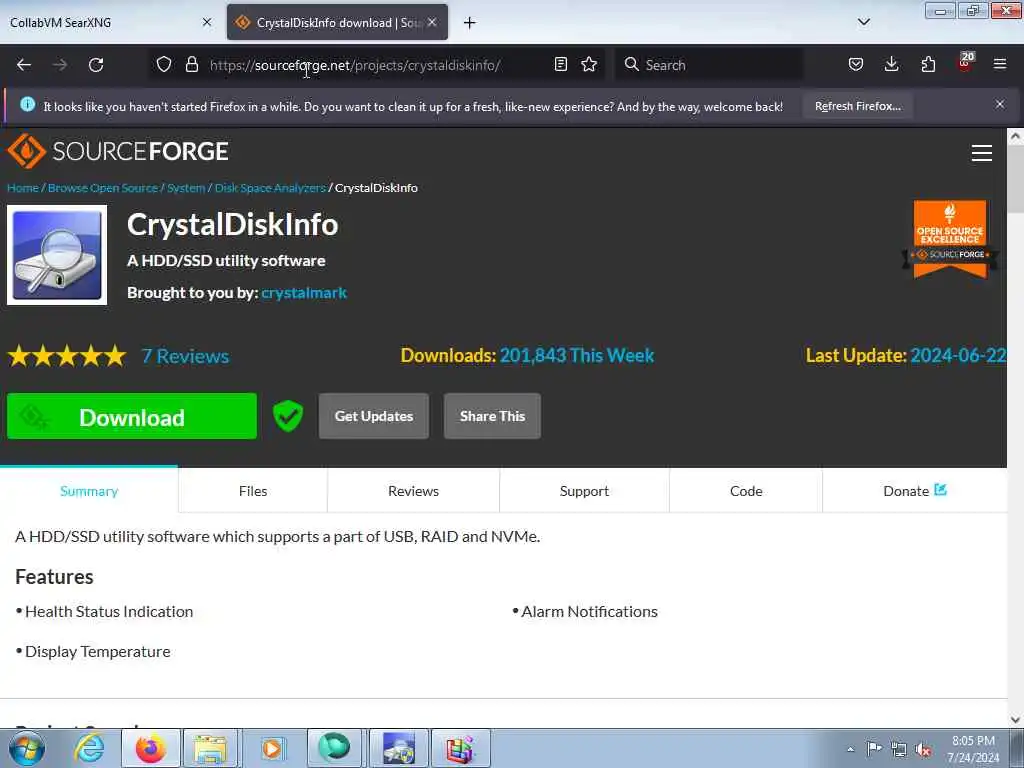
Task: Open the taskbar clock showing 8:05 PM
Action: tap(973, 749)
